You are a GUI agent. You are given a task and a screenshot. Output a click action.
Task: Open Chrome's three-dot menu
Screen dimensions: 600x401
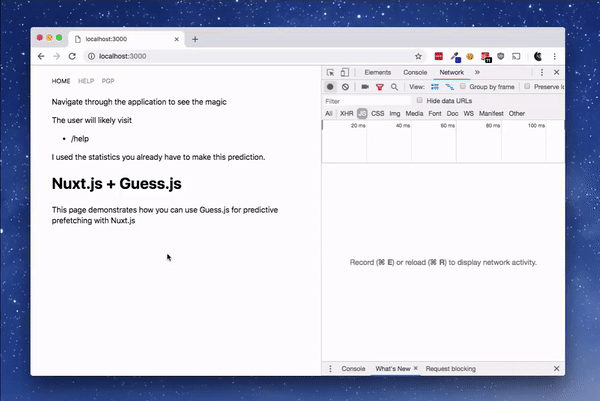pos(554,56)
